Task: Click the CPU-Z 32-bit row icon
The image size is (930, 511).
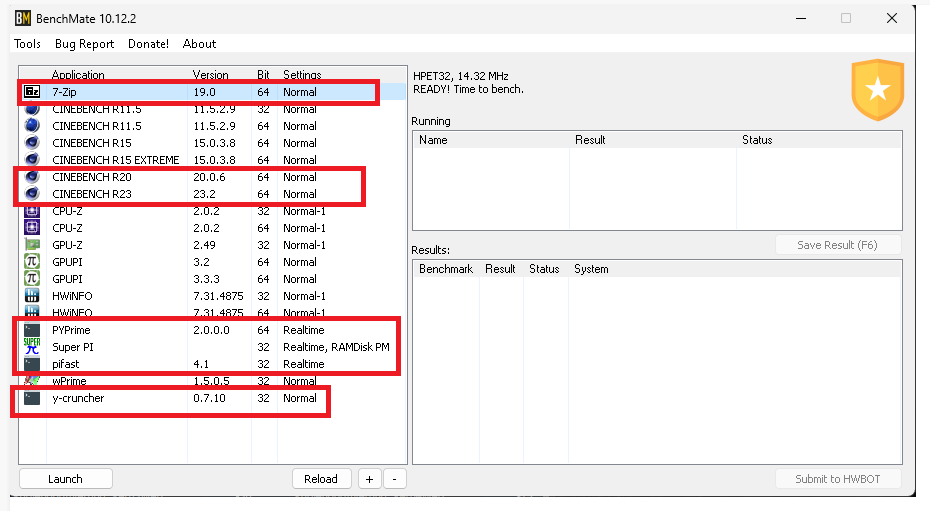Action: tap(32, 211)
